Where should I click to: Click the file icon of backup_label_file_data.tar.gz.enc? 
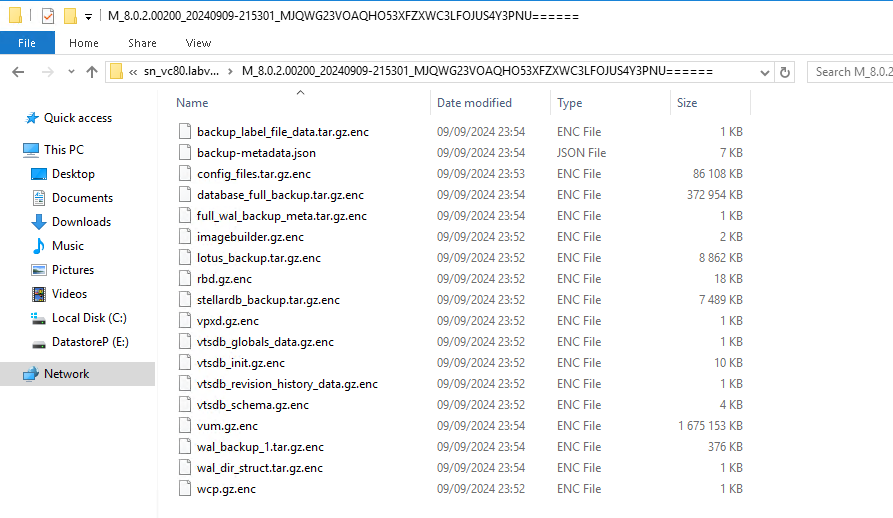tap(185, 131)
